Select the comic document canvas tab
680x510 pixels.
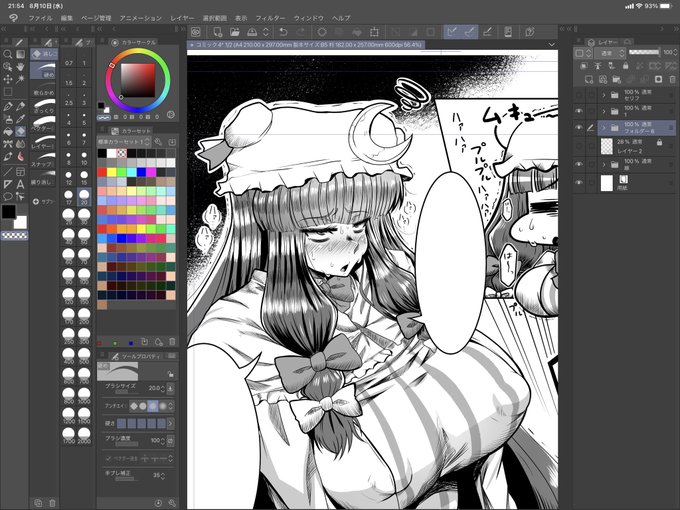[x=306, y=45]
